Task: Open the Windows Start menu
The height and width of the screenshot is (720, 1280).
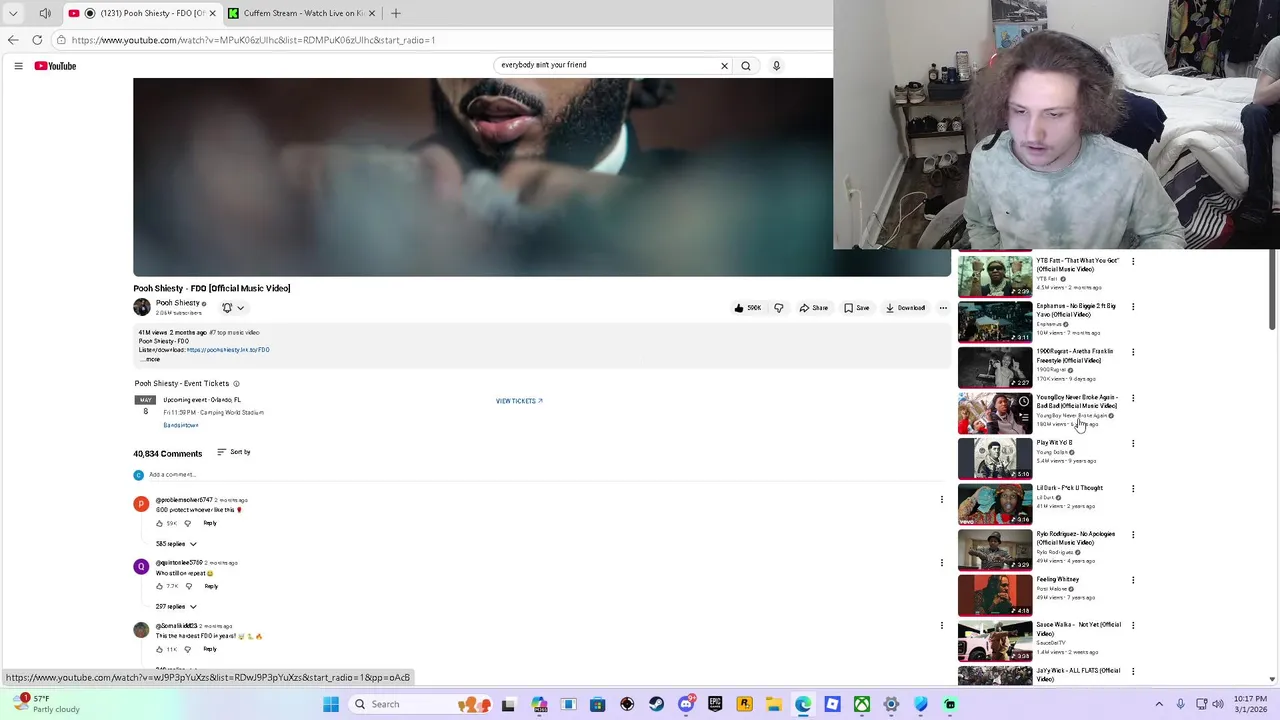Action: click(x=331, y=704)
